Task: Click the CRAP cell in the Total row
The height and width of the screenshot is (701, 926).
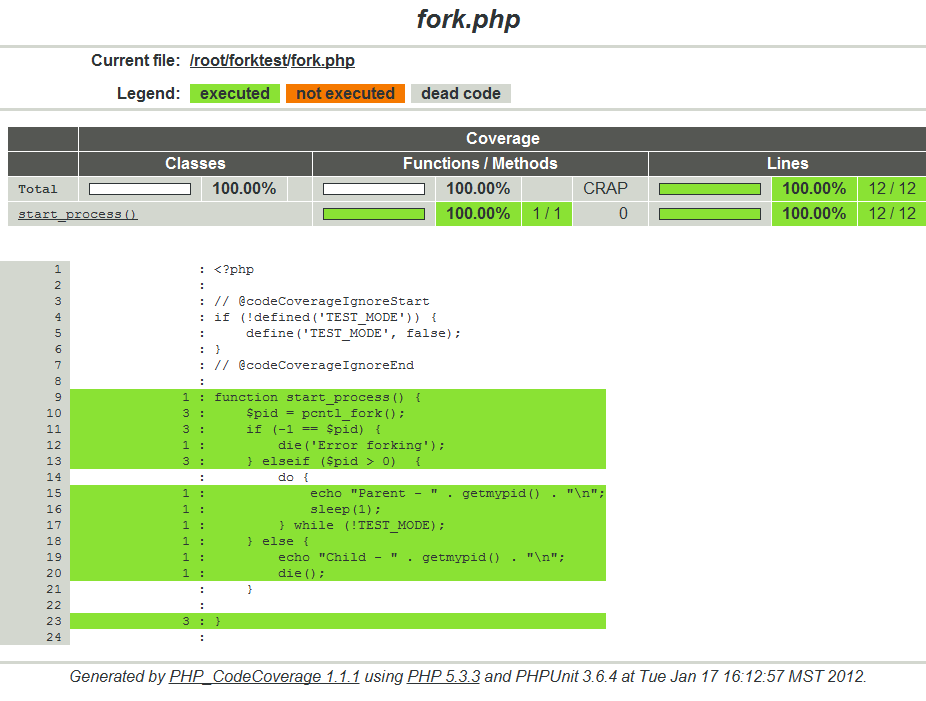Action: pos(605,189)
